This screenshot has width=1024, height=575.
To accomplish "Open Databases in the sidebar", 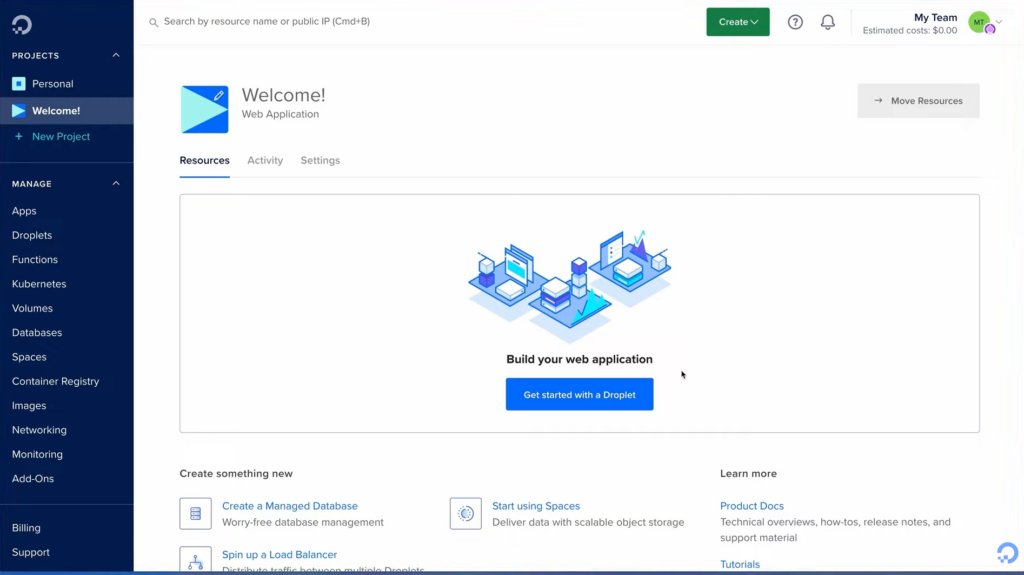I will [37, 333].
